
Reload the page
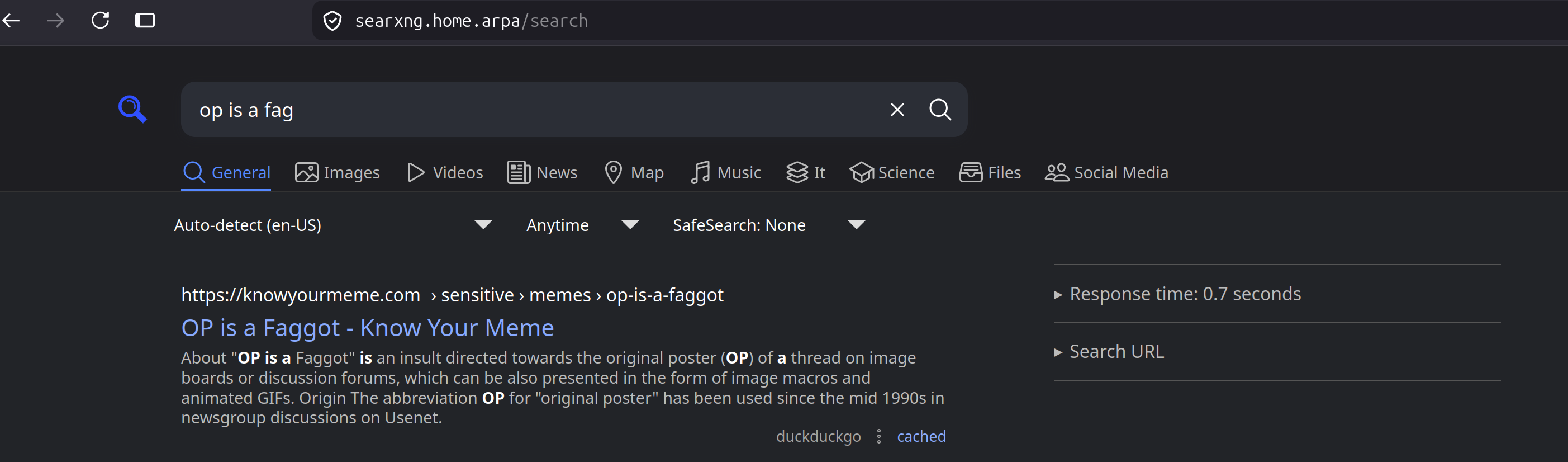[101, 21]
